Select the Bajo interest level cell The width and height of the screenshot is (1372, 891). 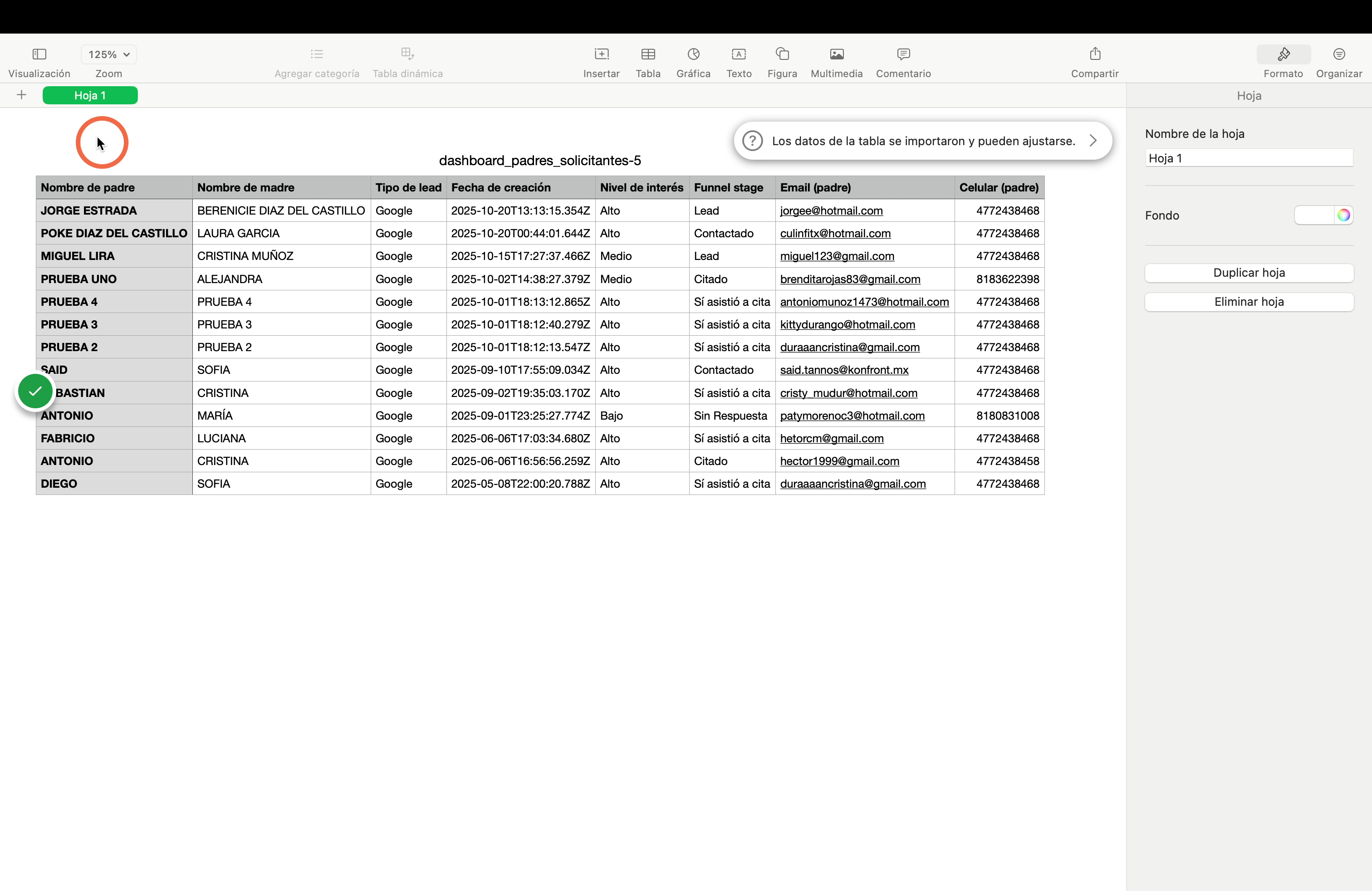tap(642, 416)
